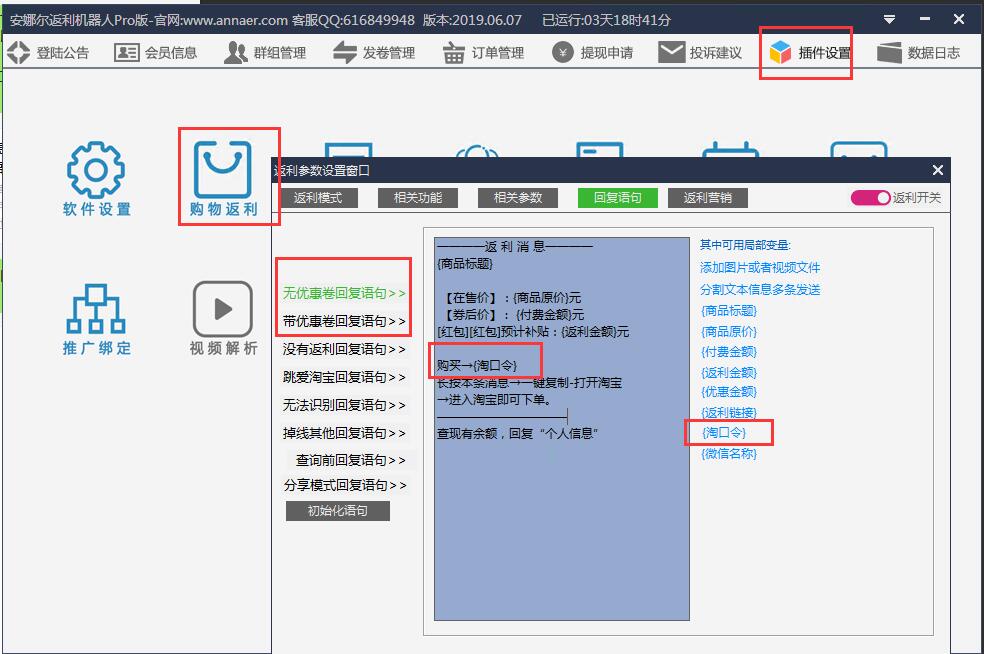Viewport: 984px width, 654px height.
Task: Select 无法识别回复语句 entry
Action: pyautogui.click(x=344, y=405)
